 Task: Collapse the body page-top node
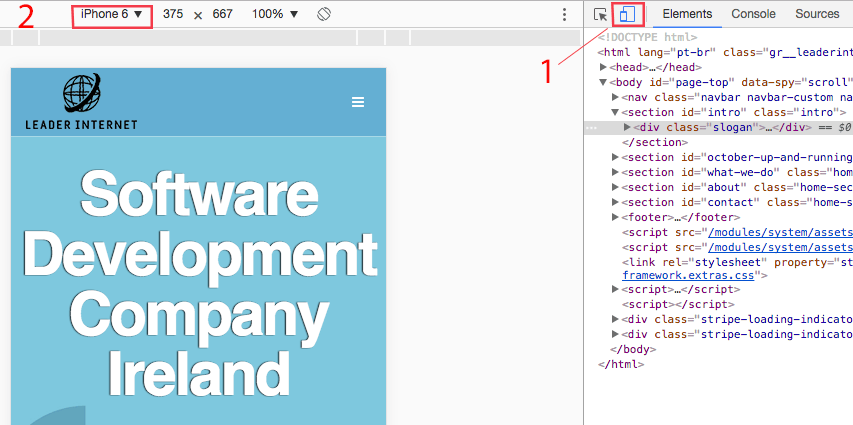pos(603,83)
